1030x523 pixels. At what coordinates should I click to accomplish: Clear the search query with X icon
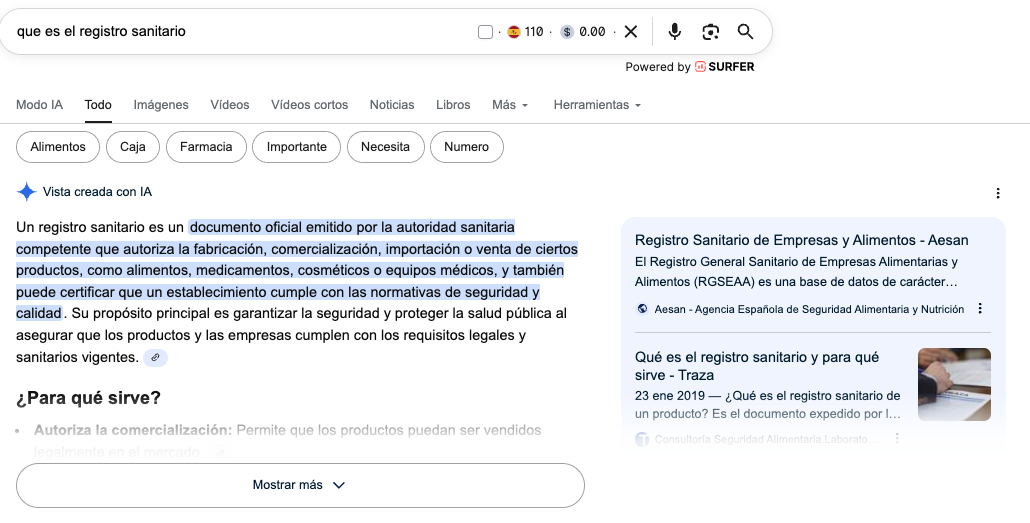pyautogui.click(x=631, y=32)
